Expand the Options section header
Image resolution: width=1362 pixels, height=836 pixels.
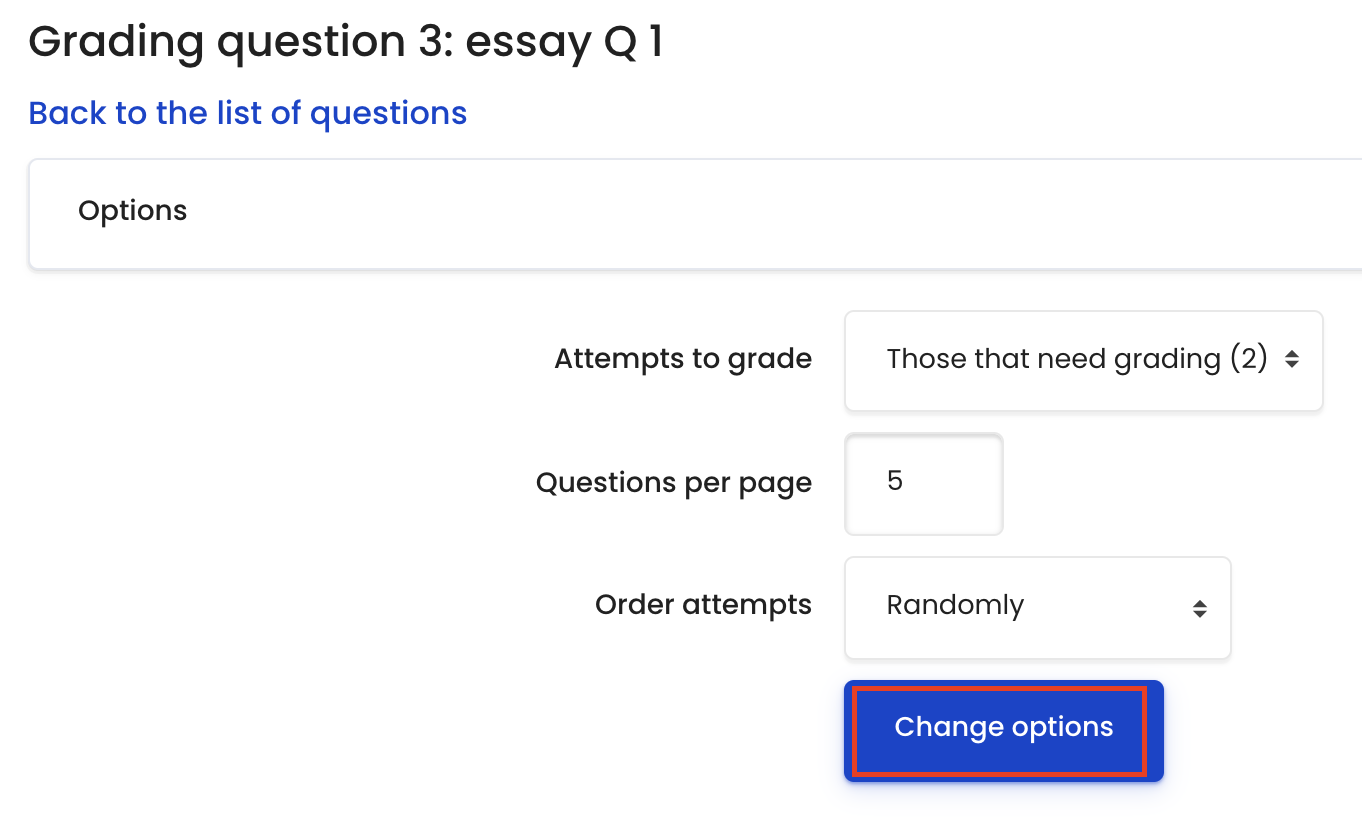[695, 213]
